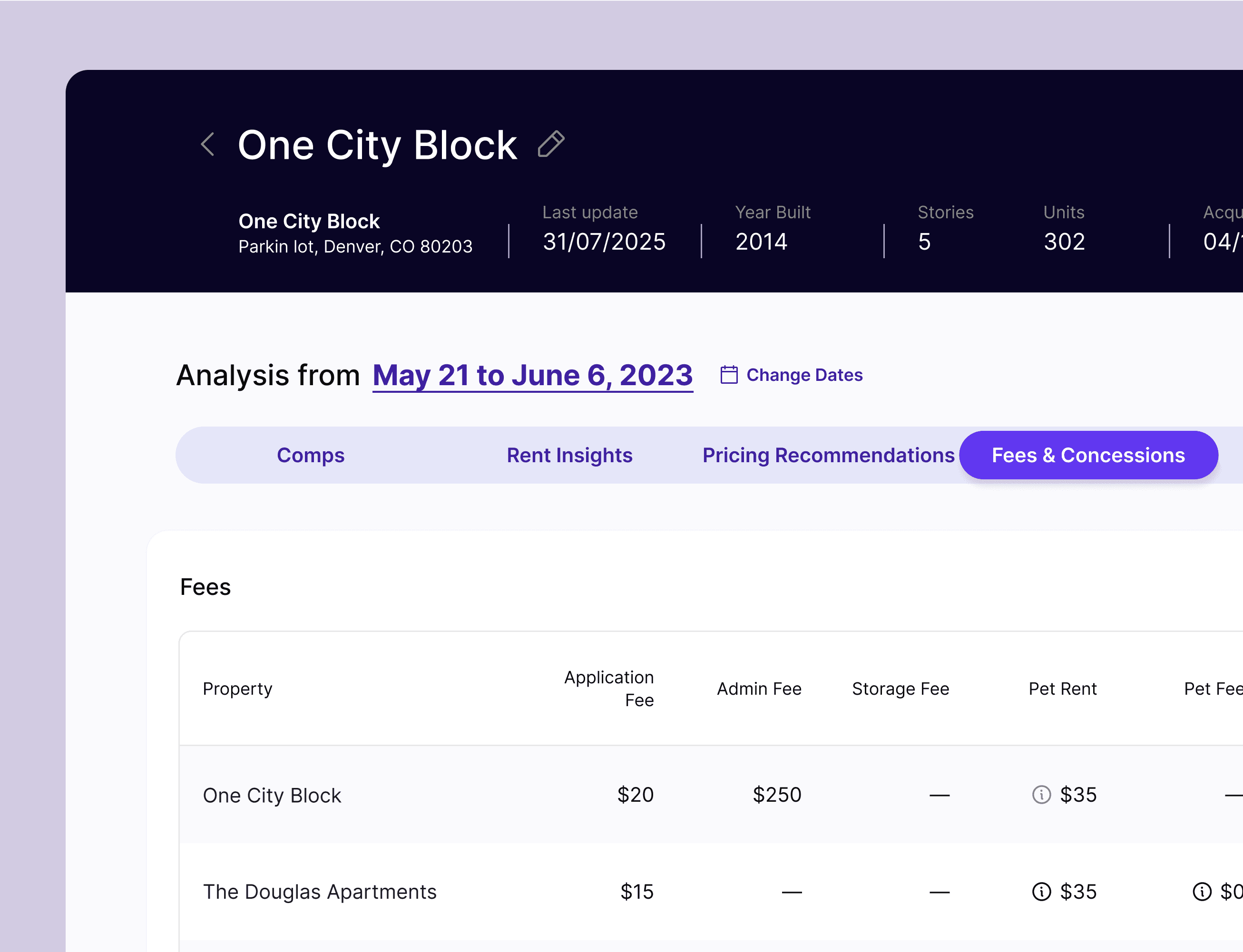Select The Douglas Apartments row name

tap(320, 892)
